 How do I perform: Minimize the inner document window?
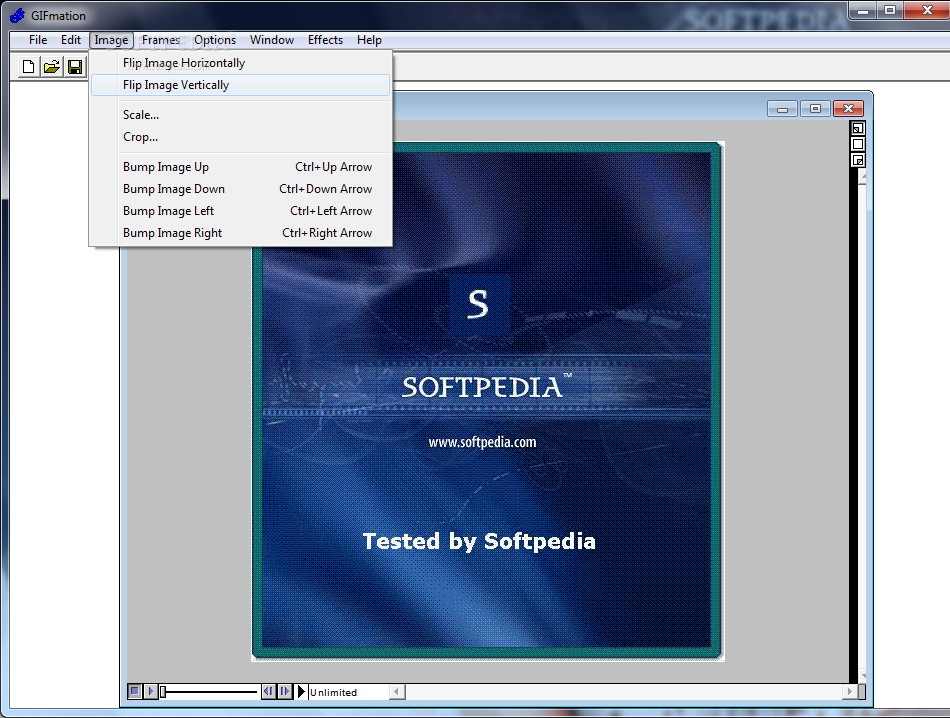[x=782, y=108]
